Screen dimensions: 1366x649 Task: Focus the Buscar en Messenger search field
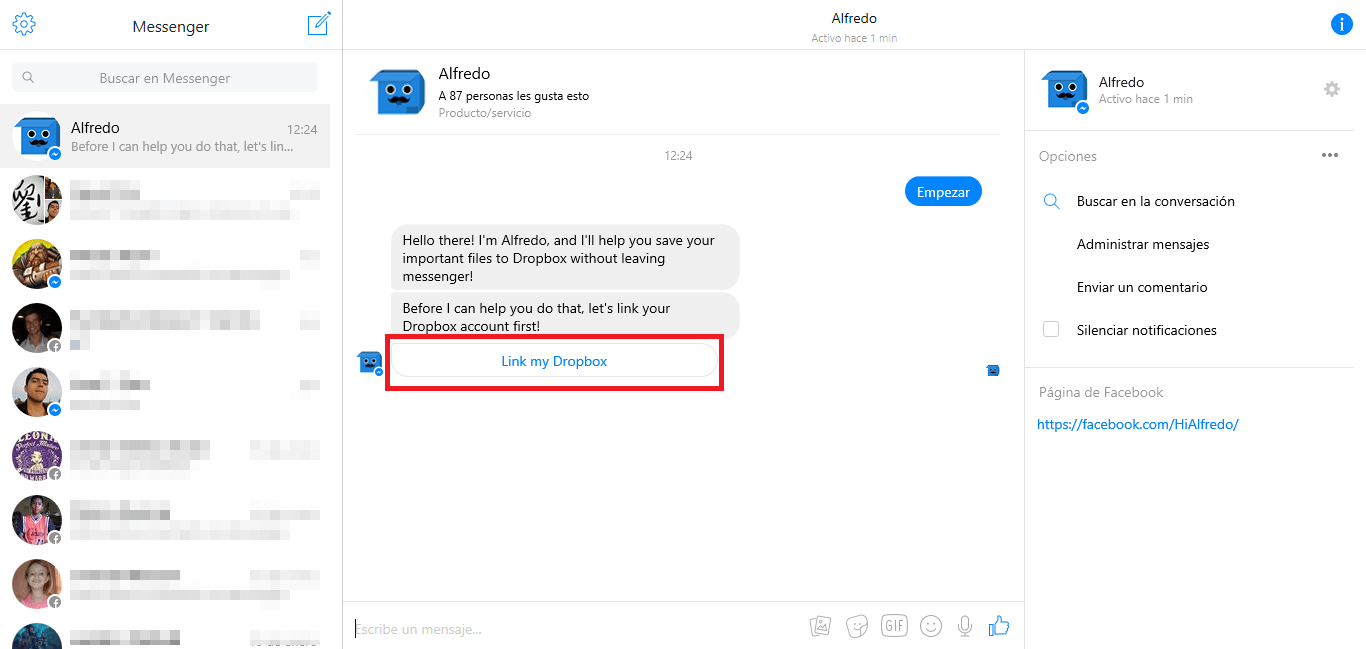165,78
